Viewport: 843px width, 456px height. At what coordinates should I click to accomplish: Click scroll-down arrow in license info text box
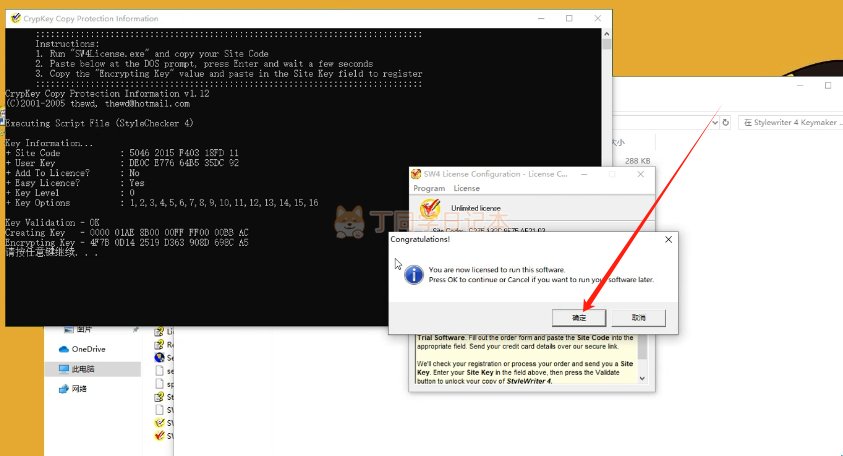point(642,378)
